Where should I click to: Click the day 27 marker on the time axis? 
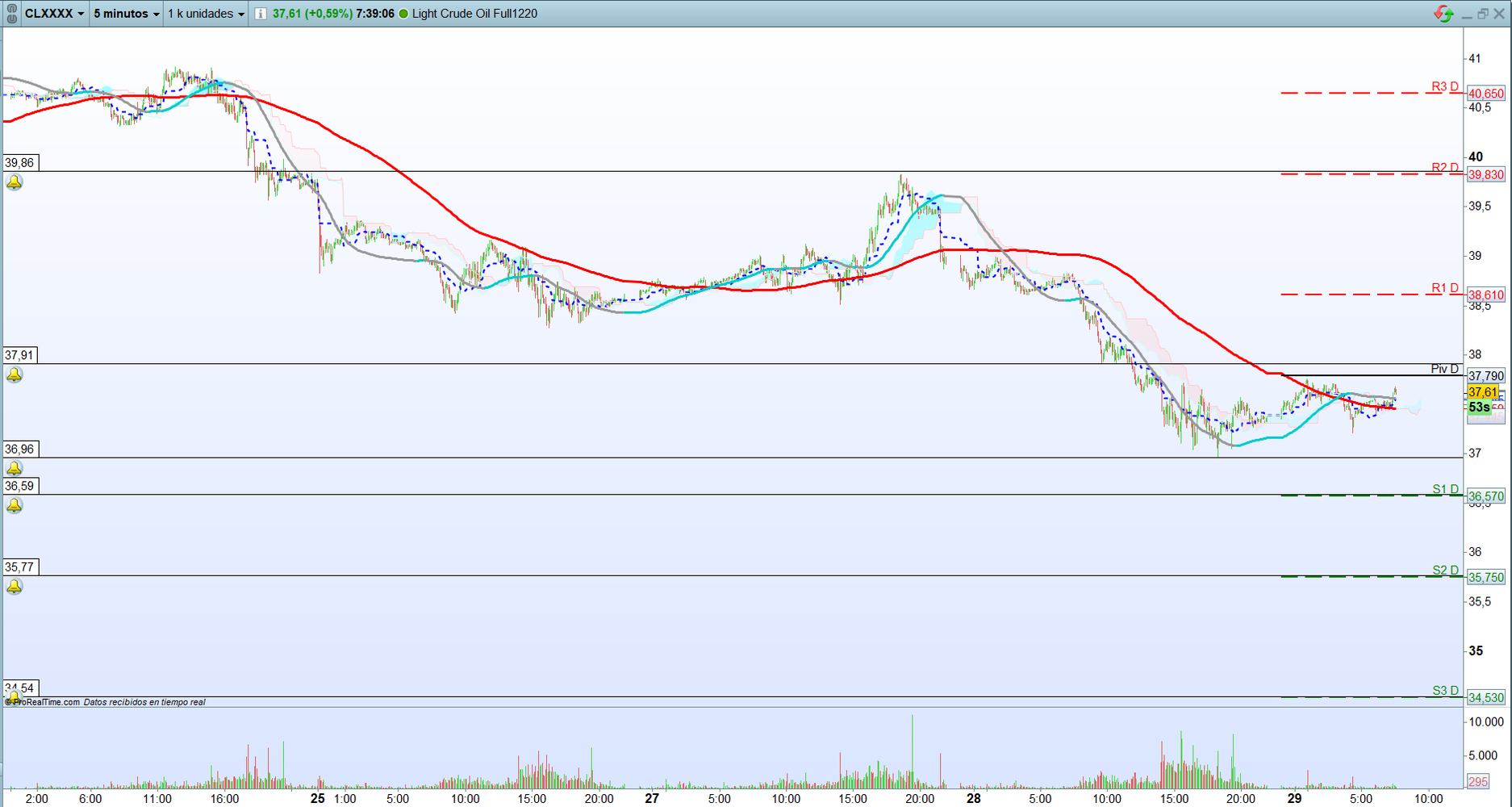tap(652, 799)
